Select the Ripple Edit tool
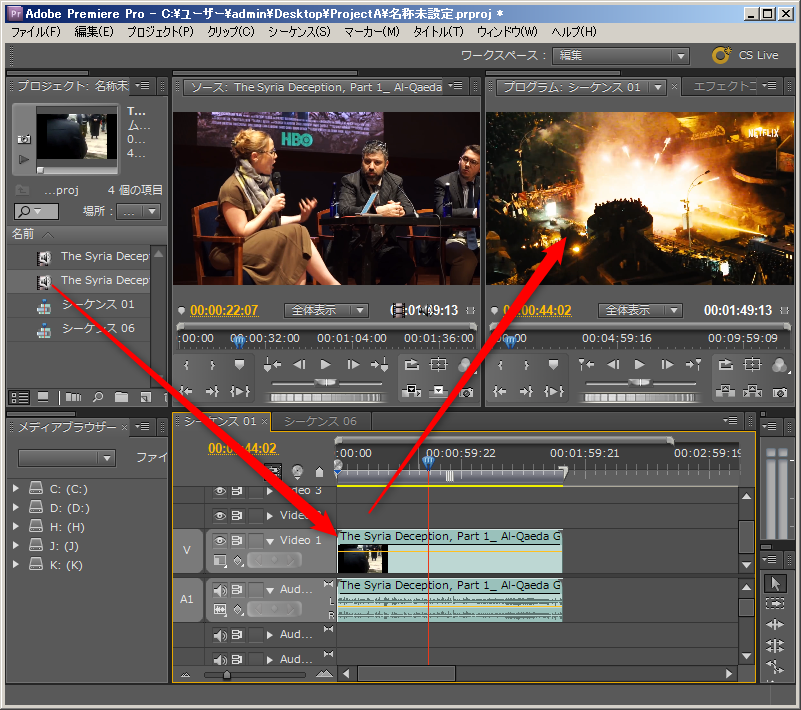 pos(775,624)
